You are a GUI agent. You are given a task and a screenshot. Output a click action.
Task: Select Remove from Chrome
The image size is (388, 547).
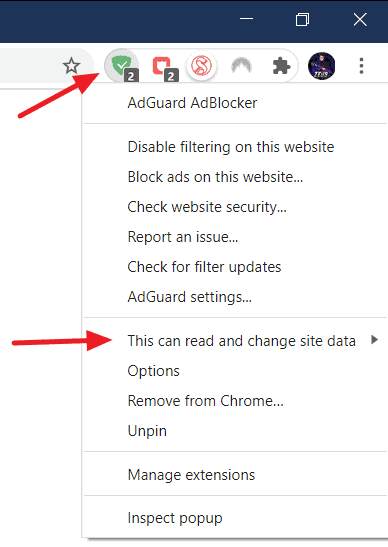[x=206, y=401]
